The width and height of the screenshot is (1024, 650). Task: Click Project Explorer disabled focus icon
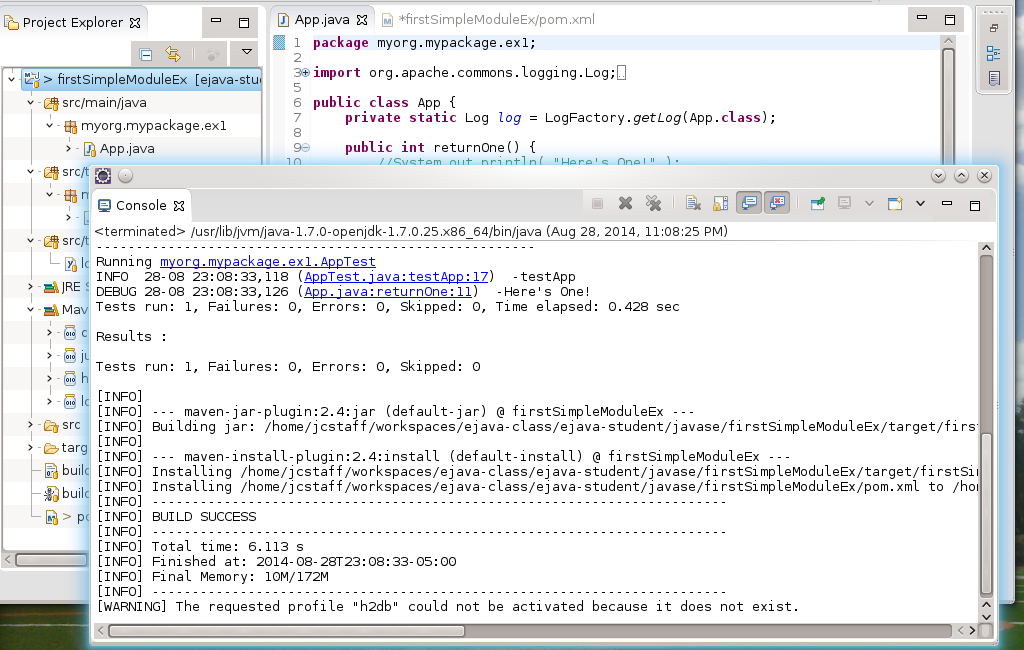[212, 54]
